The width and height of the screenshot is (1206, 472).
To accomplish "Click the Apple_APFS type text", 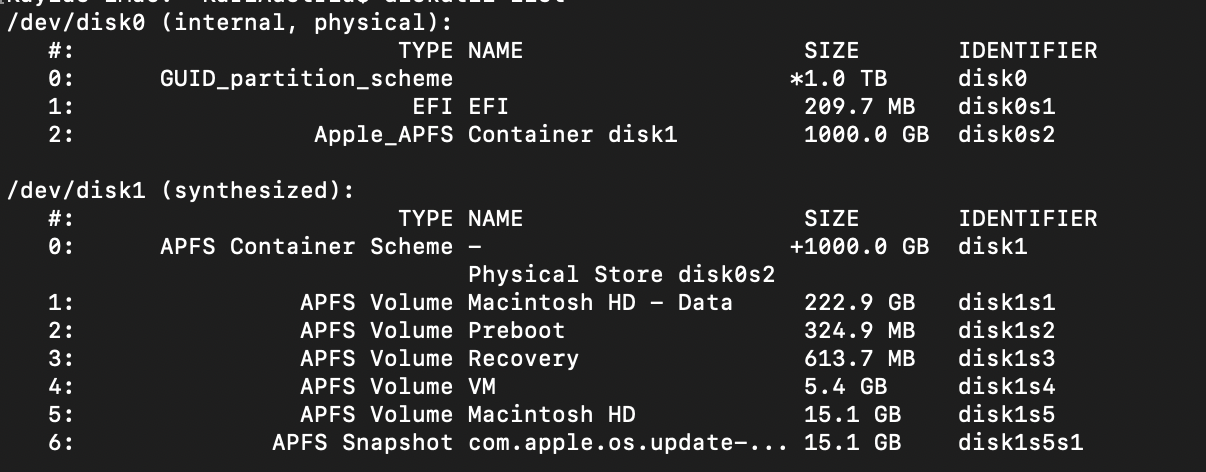I will [383, 134].
